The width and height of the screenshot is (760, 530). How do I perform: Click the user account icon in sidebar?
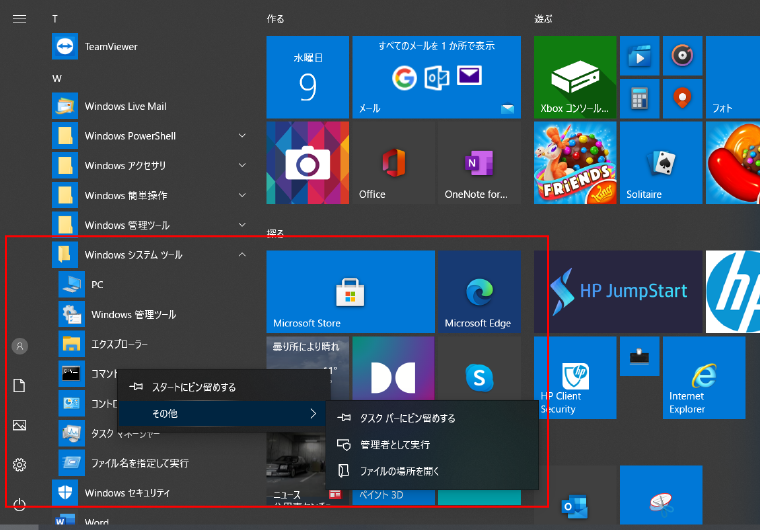click(x=20, y=346)
